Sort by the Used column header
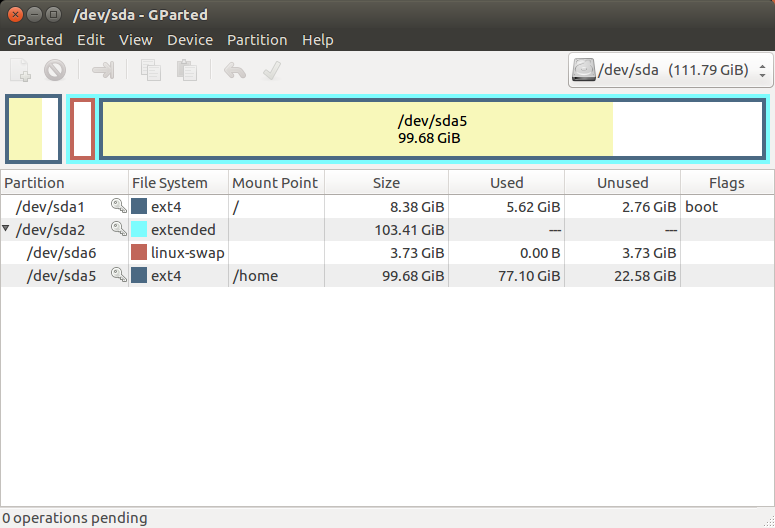The height and width of the screenshot is (528, 775). pyautogui.click(x=507, y=183)
